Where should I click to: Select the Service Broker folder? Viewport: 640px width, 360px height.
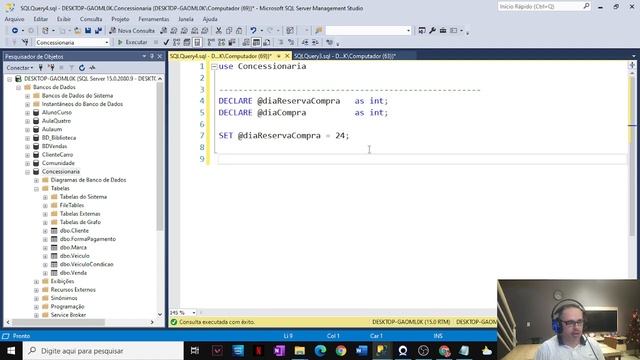tap(68, 315)
